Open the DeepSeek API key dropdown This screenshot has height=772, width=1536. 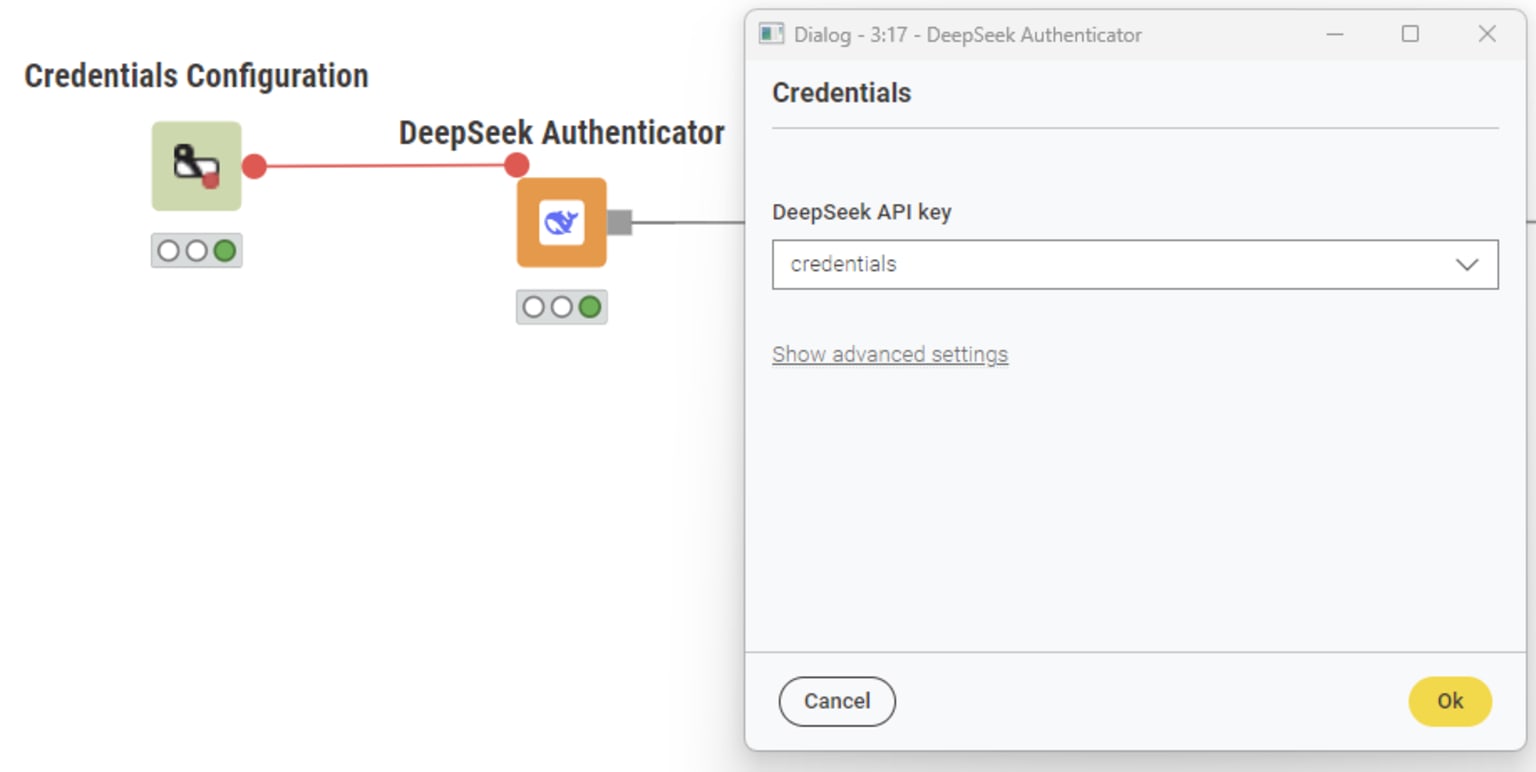tap(1135, 265)
